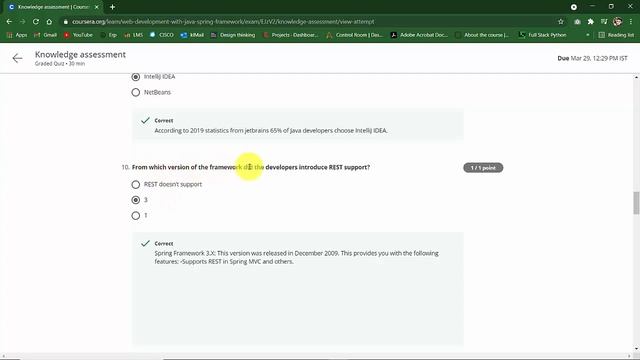Open the kMail bookmark
Image resolution: width=640 pixels, height=360 pixels.
click(x=192, y=35)
